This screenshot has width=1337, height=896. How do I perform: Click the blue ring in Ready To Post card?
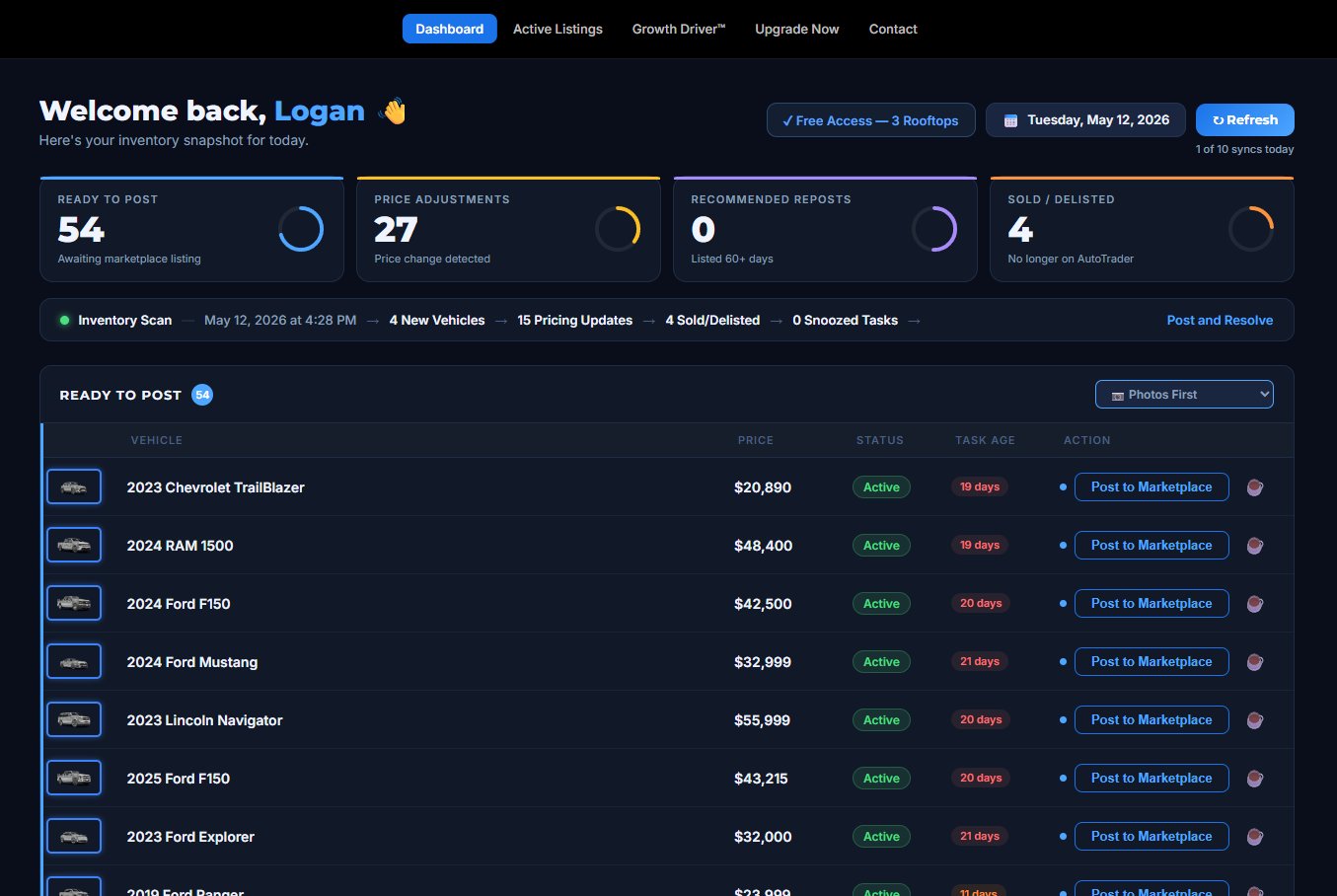coord(301,229)
